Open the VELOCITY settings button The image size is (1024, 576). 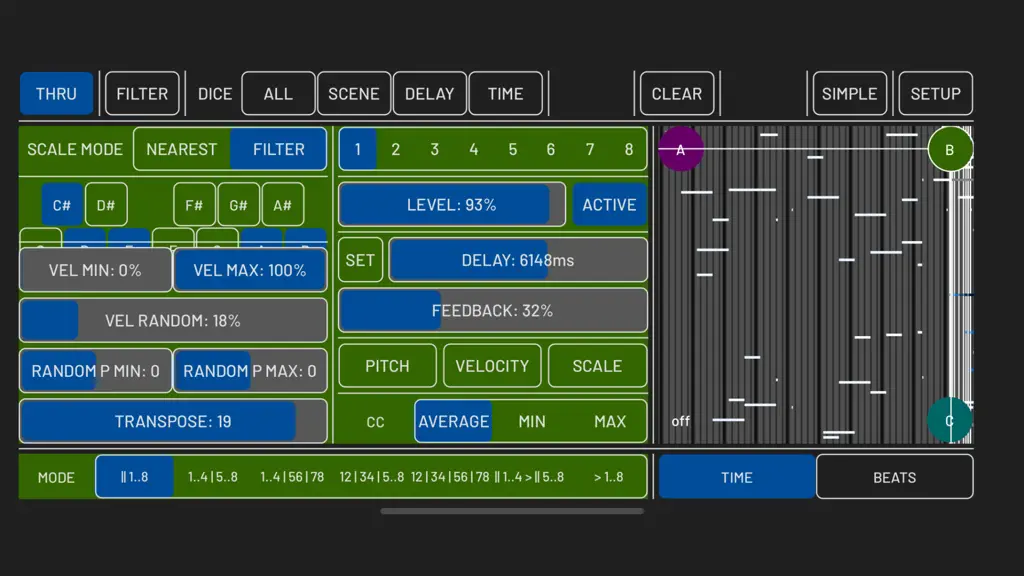[492, 366]
